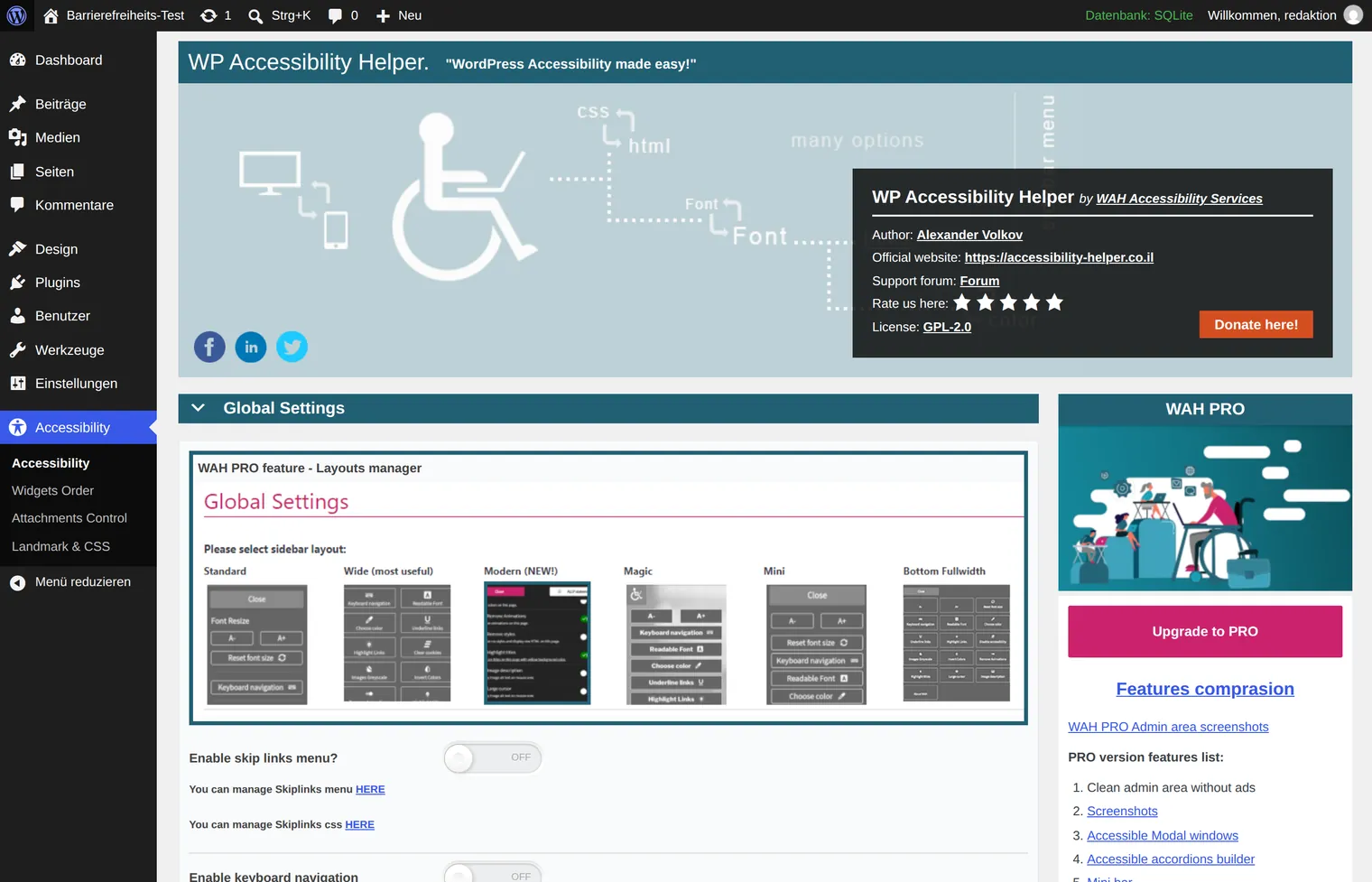
Task: Open user avatar for redaktion
Action: 1353,15
